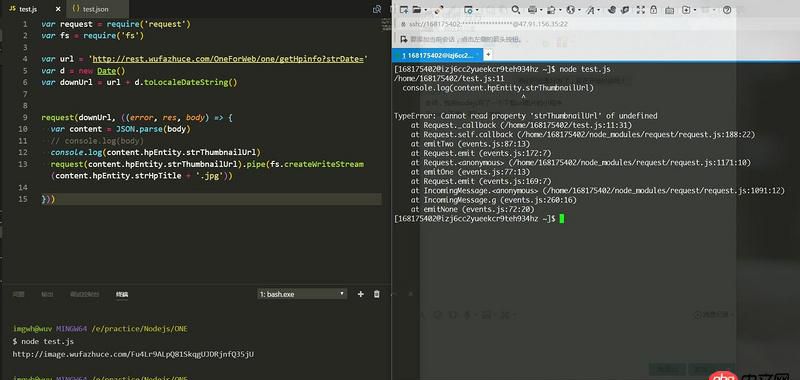
Task: Click the Print icon in Xshell toolbar
Action: coord(532,10)
